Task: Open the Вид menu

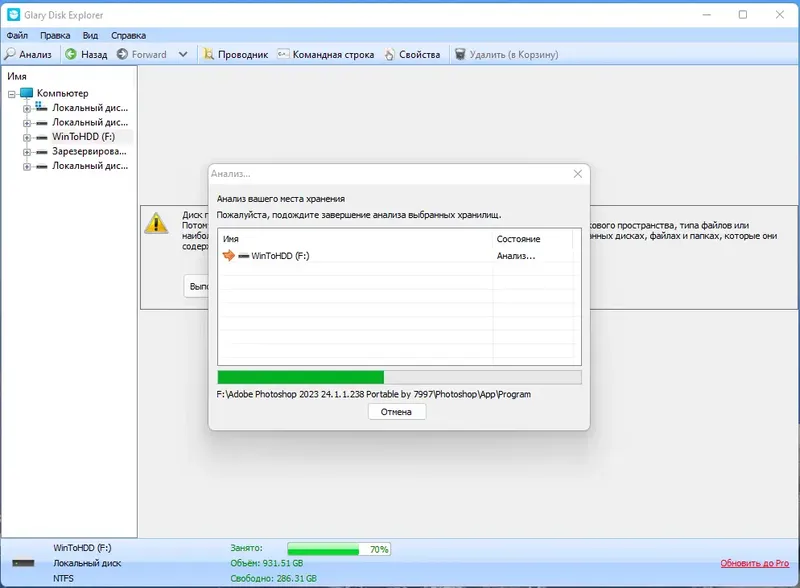Action: tap(90, 35)
